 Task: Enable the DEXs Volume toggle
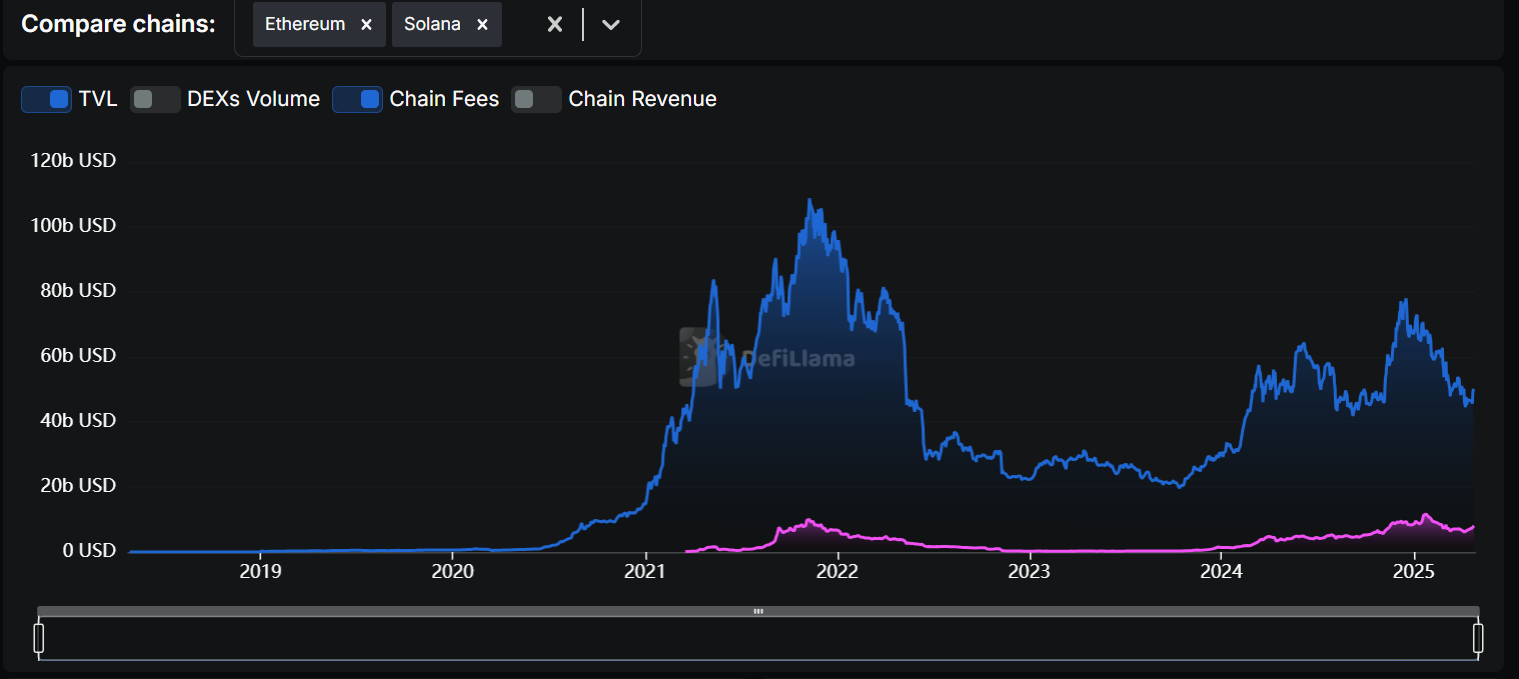tap(155, 99)
